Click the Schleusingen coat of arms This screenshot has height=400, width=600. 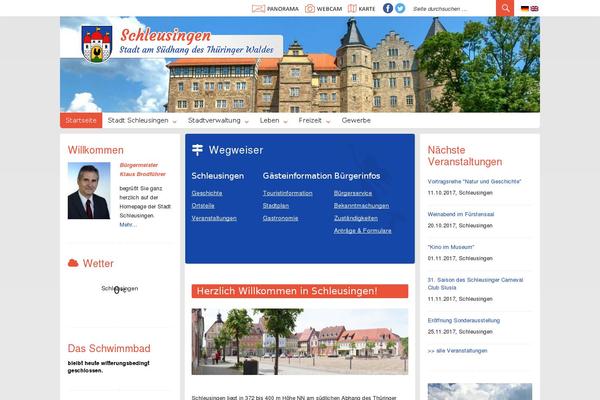click(x=97, y=44)
